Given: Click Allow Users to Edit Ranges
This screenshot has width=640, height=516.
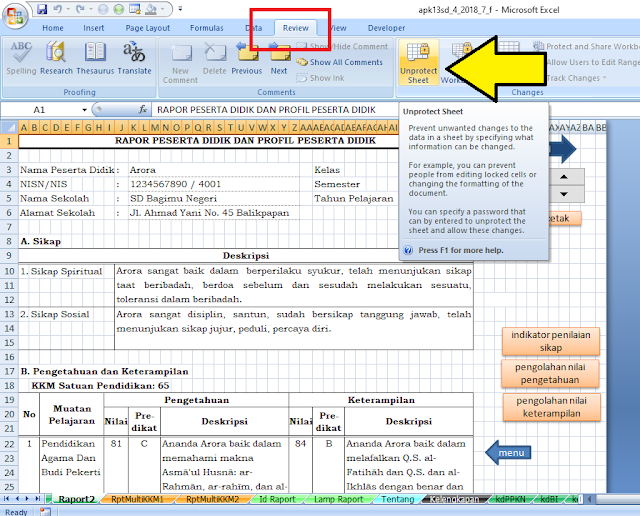Looking at the screenshot, I should coord(592,62).
